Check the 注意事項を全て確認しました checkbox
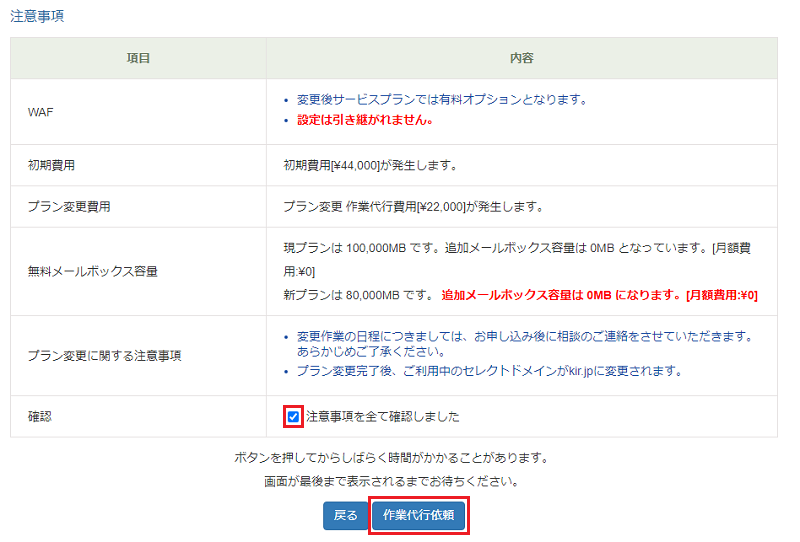This screenshot has height=542, width=800. click(x=293, y=416)
